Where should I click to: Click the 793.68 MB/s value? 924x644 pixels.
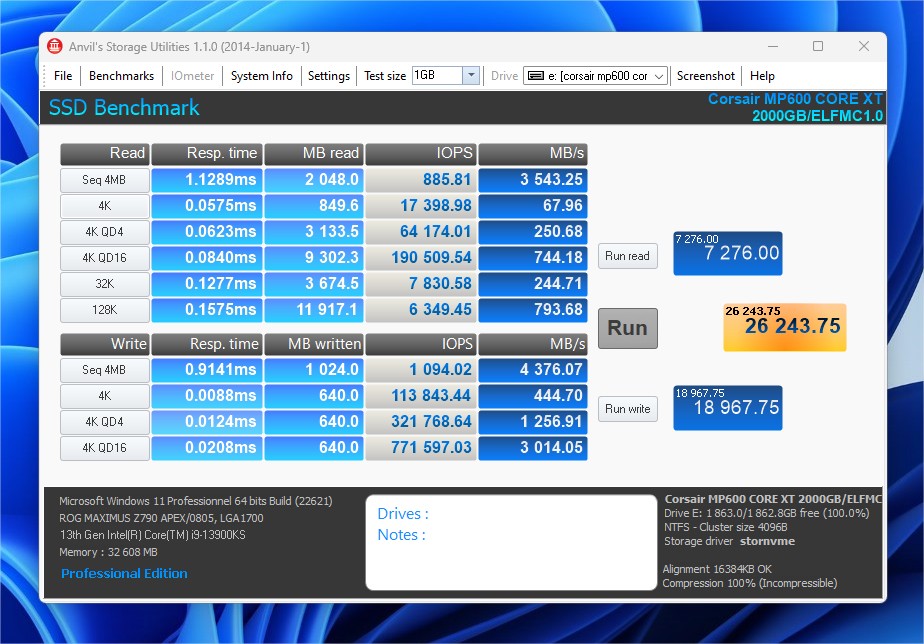click(x=533, y=310)
